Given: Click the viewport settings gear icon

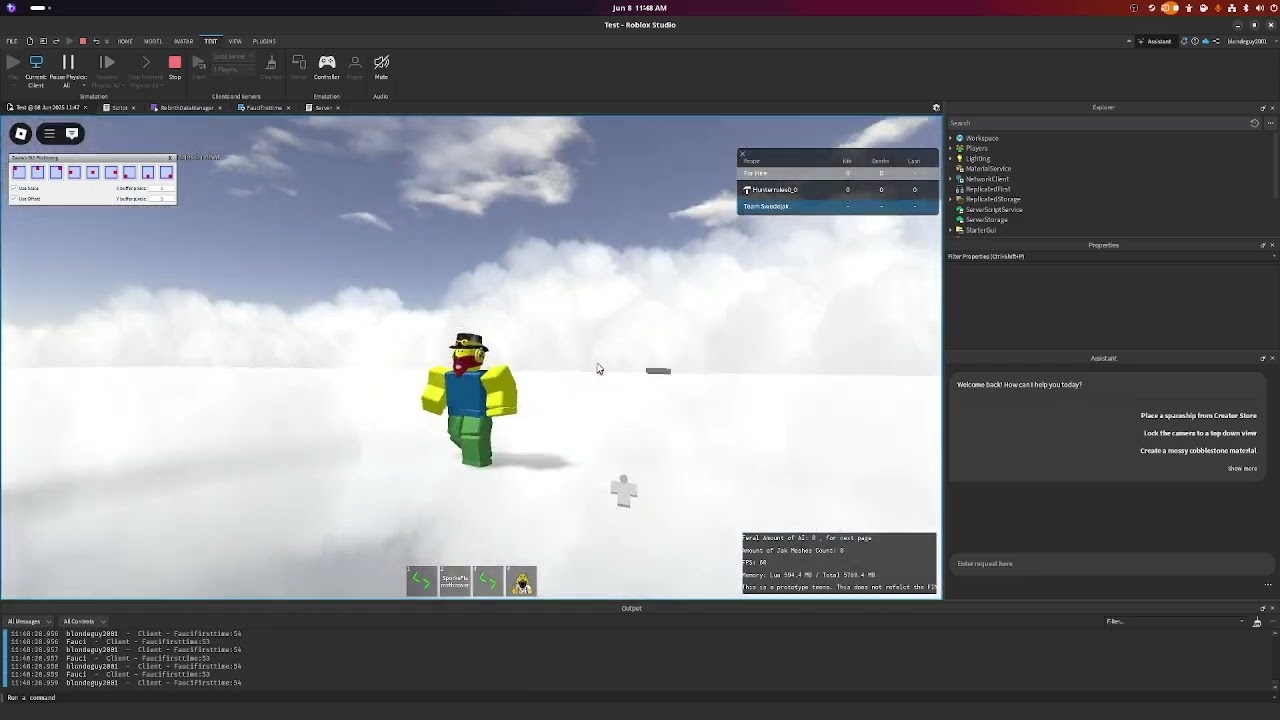Looking at the screenshot, I should point(936,108).
